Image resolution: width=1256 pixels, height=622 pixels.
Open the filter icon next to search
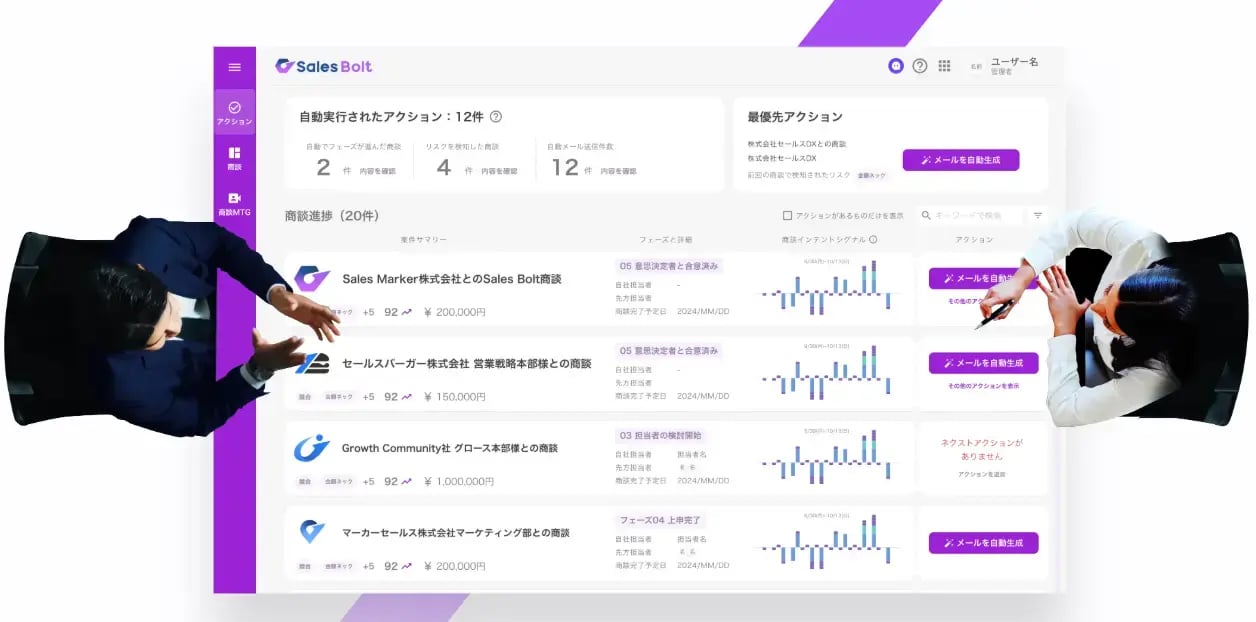[1038, 215]
